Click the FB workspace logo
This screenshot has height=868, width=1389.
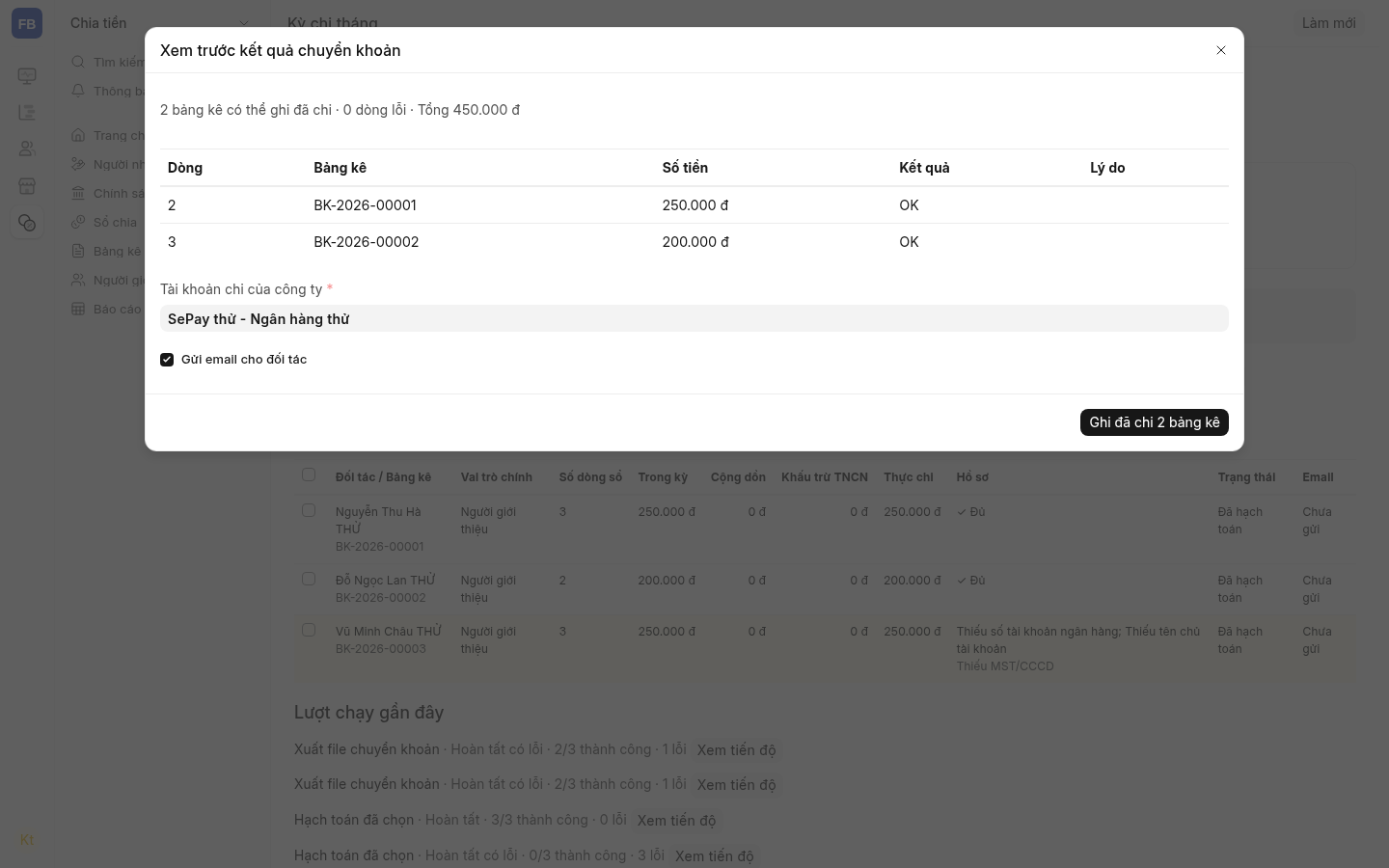(x=27, y=24)
